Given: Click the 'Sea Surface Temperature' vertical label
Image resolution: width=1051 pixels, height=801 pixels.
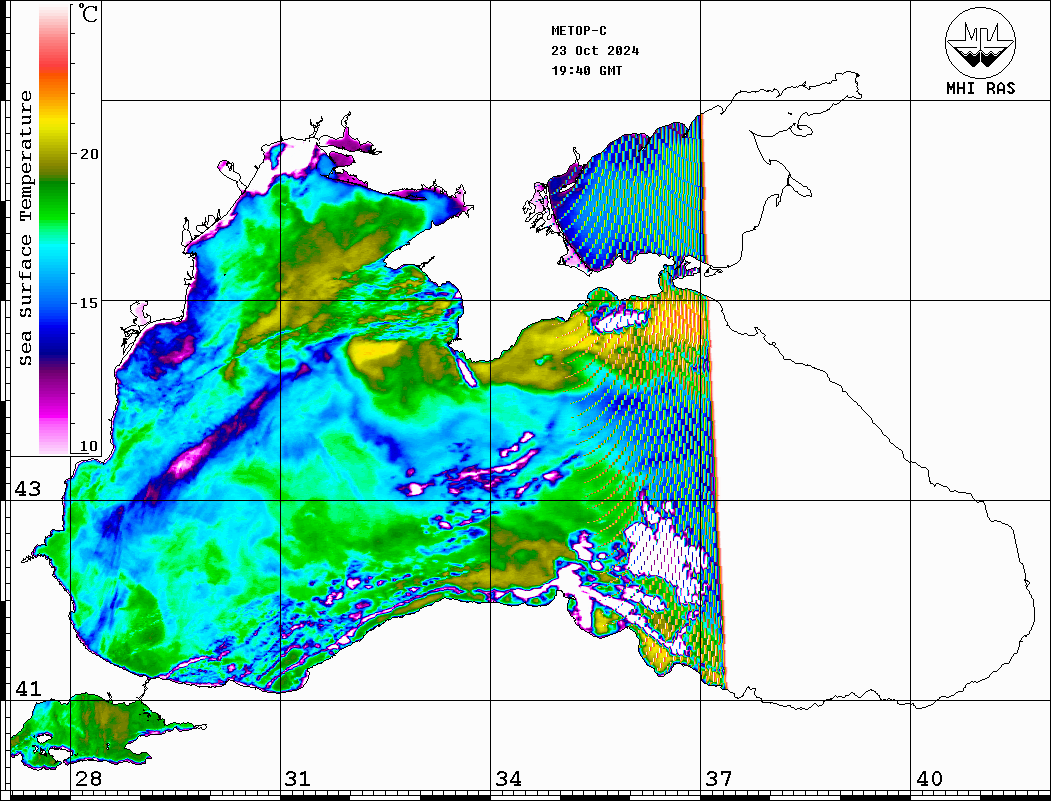Looking at the screenshot, I should (26, 228).
